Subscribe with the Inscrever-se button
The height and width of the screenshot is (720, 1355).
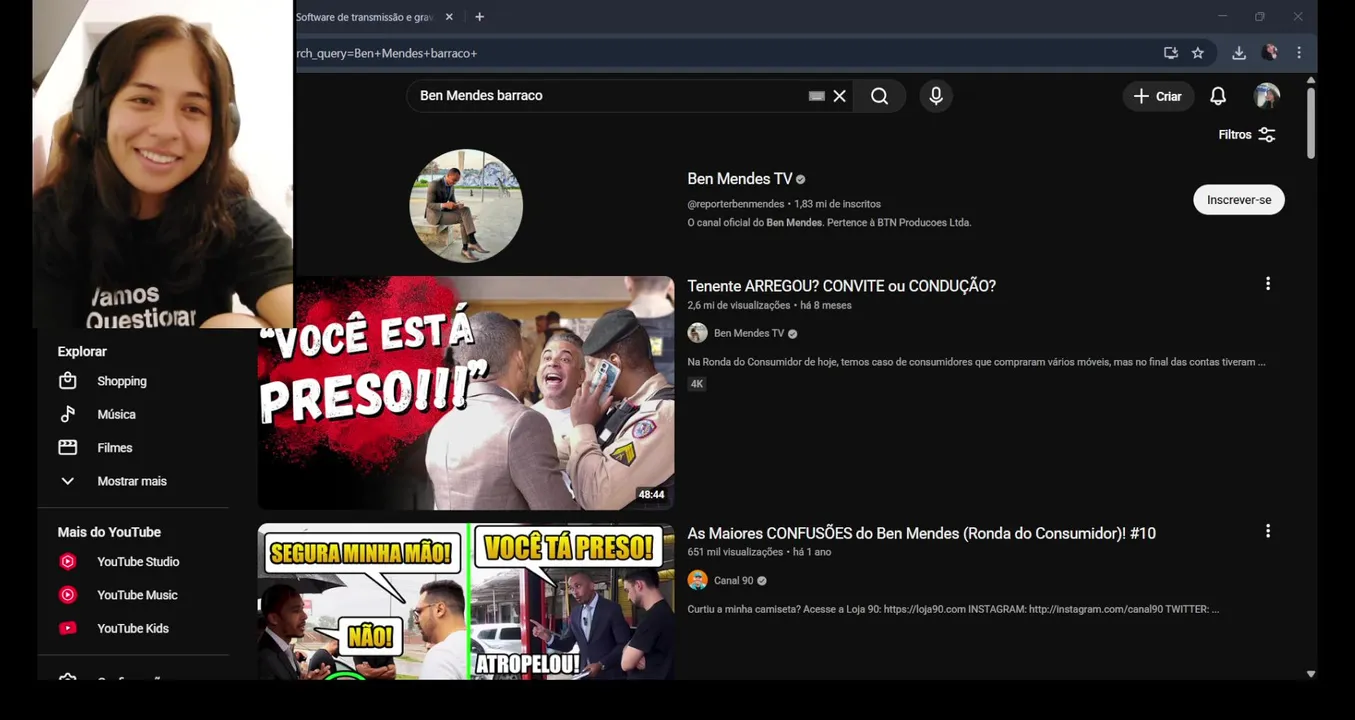coord(1239,200)
